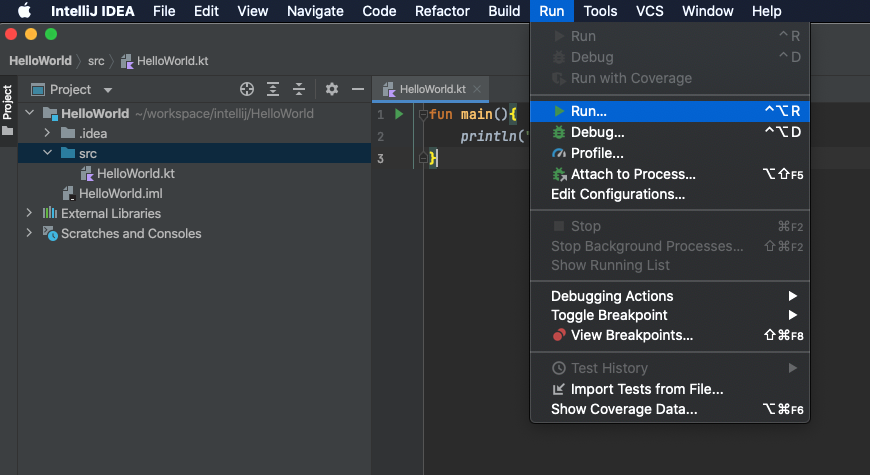Open Edit Configurations... menu item
Viewport: 870px width, 475px height.
point(670,194)
